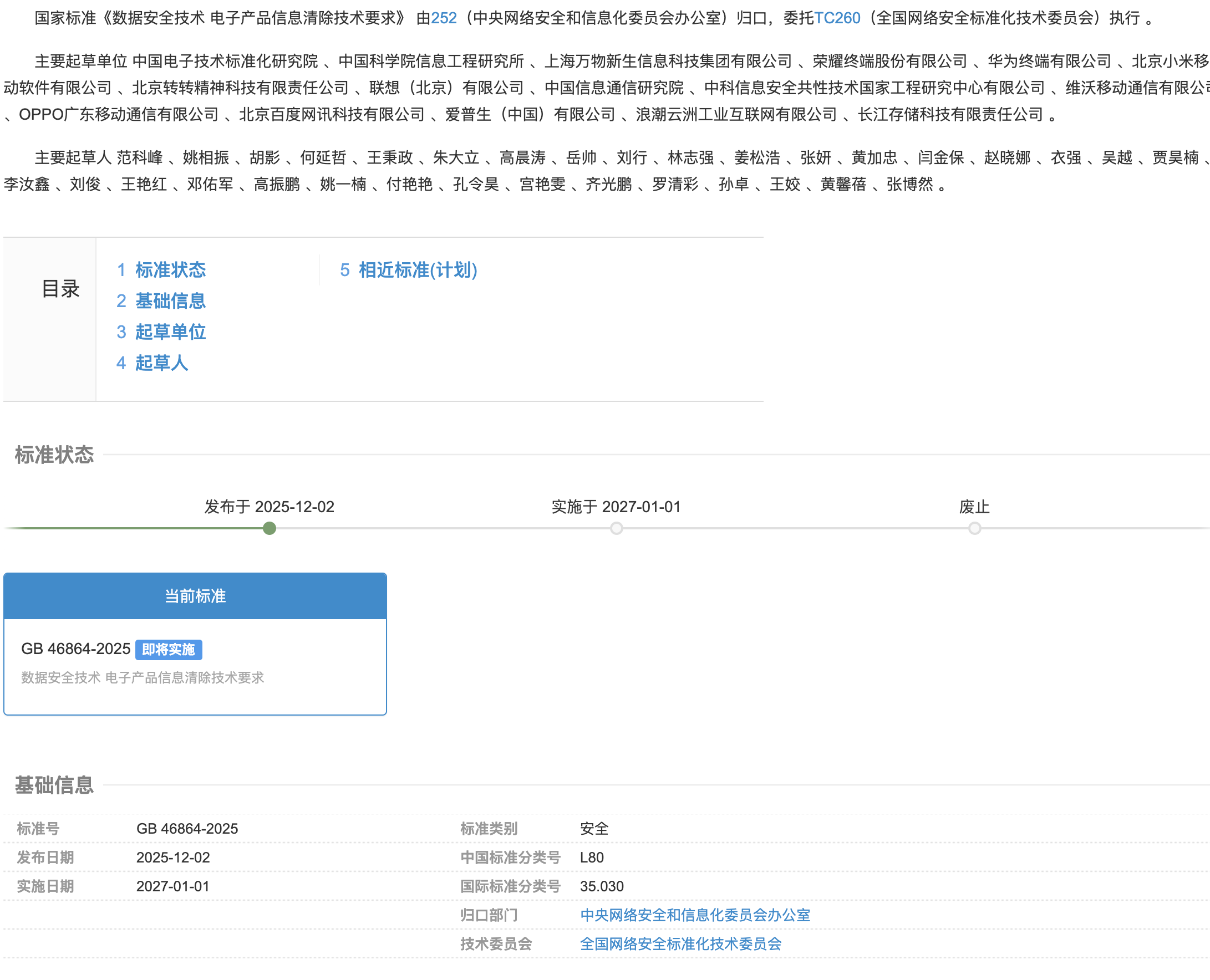
Task: Click the 即将实施 status badge
Action: coord(168,649)
